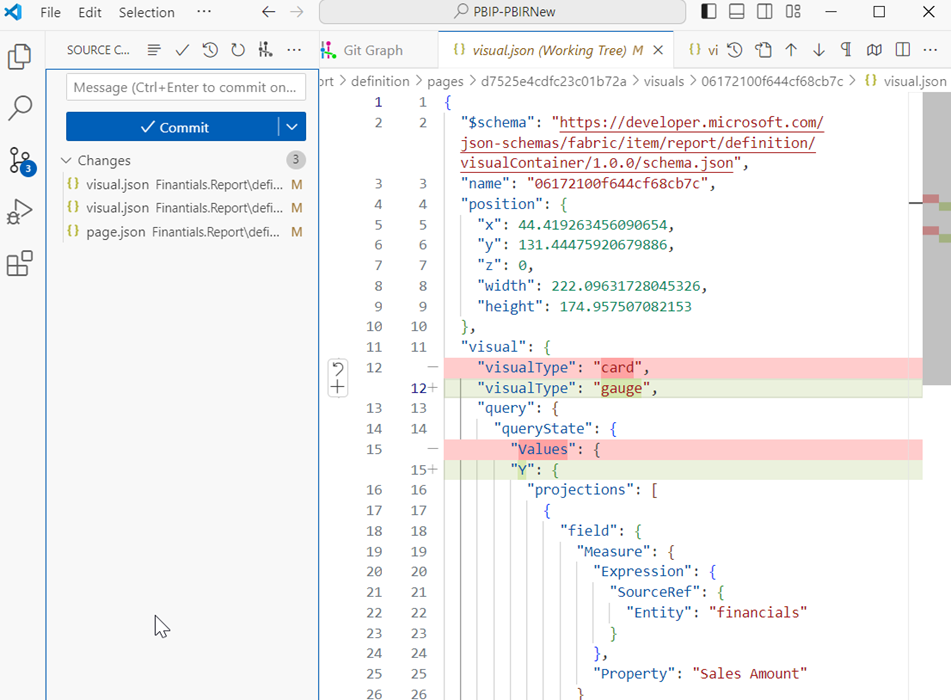Switch to the partially hidden 'vi' tab
Screen dimensions: 951x700
point(704,50)
